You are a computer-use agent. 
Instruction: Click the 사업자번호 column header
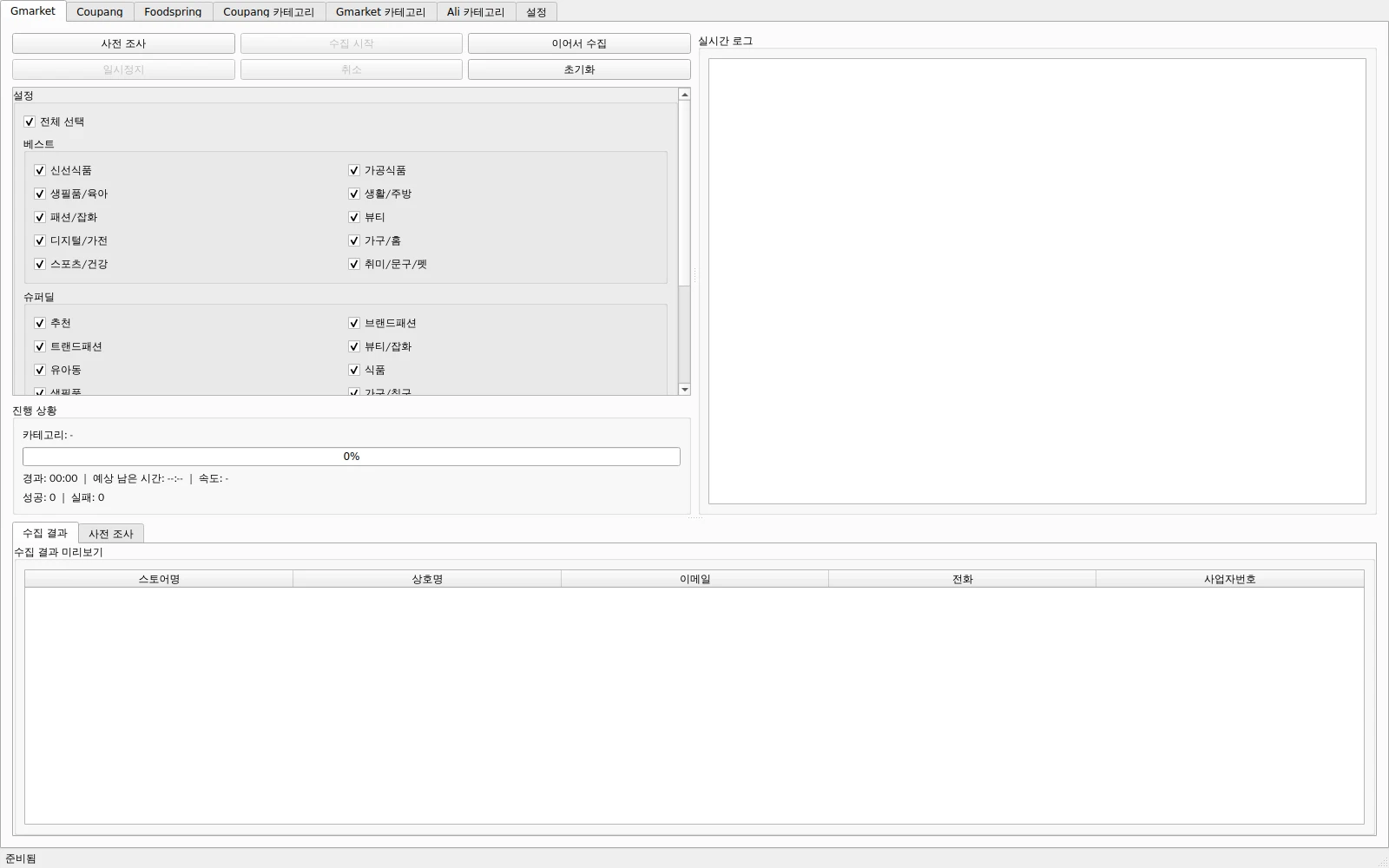pyautogui.click(x=1230, y=579)
